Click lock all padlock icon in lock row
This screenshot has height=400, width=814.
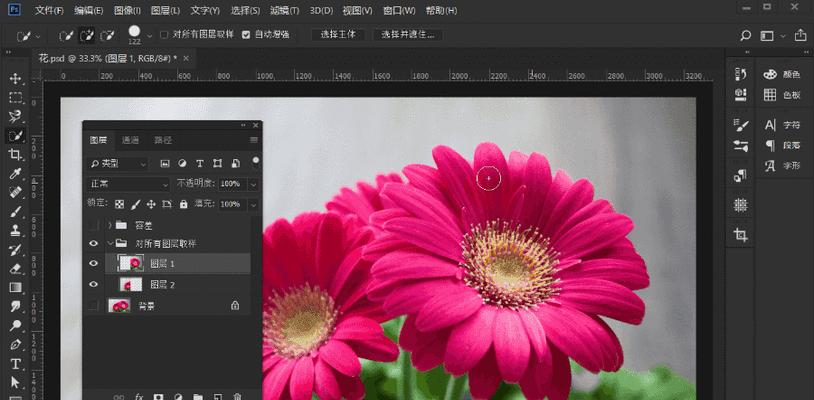[x=183, y=204]
